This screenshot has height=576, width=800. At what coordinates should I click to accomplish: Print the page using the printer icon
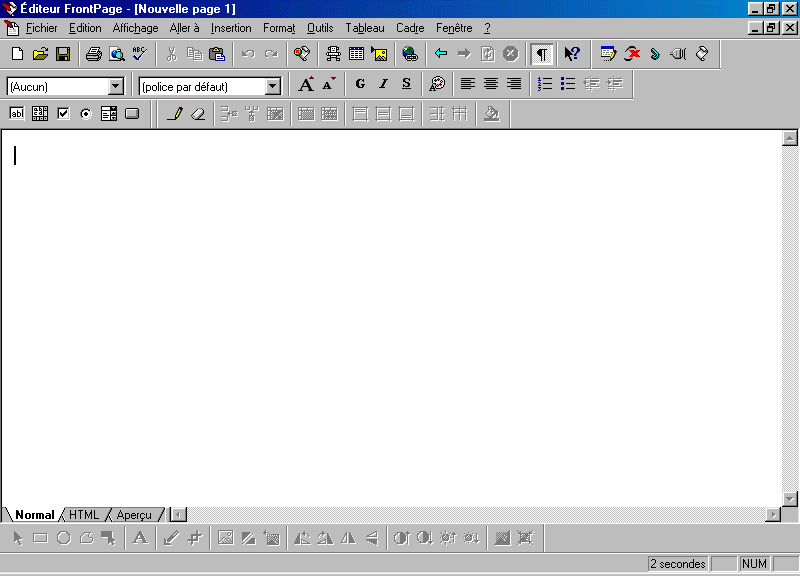click(93, 54)
